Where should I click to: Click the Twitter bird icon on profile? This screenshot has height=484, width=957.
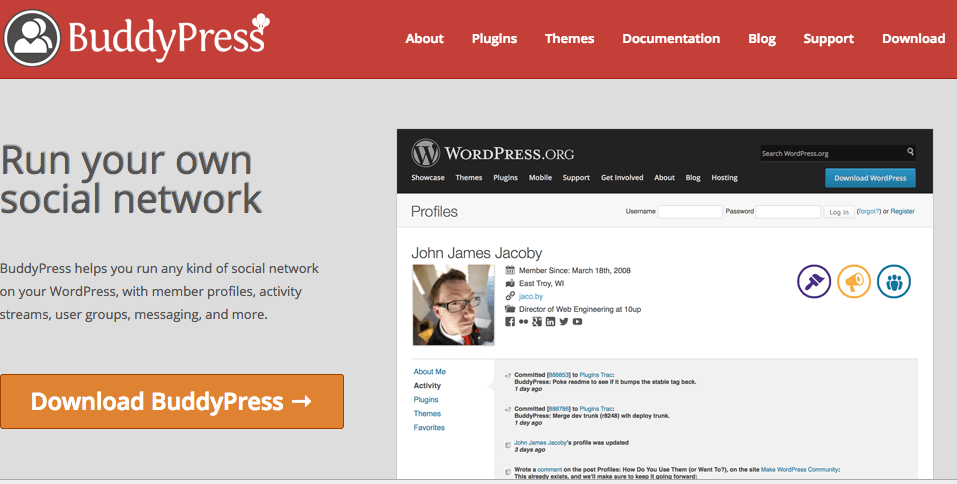[x=564, y=322]
